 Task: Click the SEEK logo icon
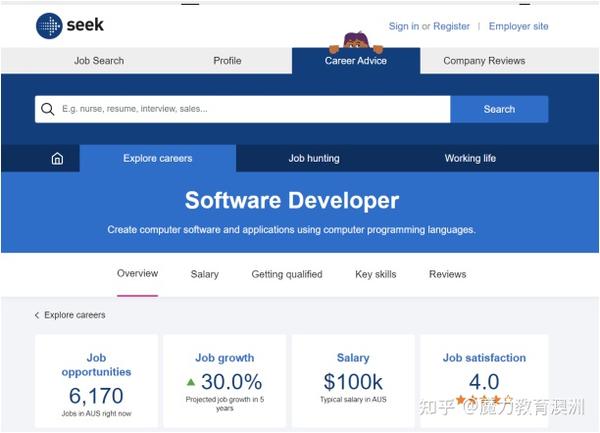coord(49,26)
